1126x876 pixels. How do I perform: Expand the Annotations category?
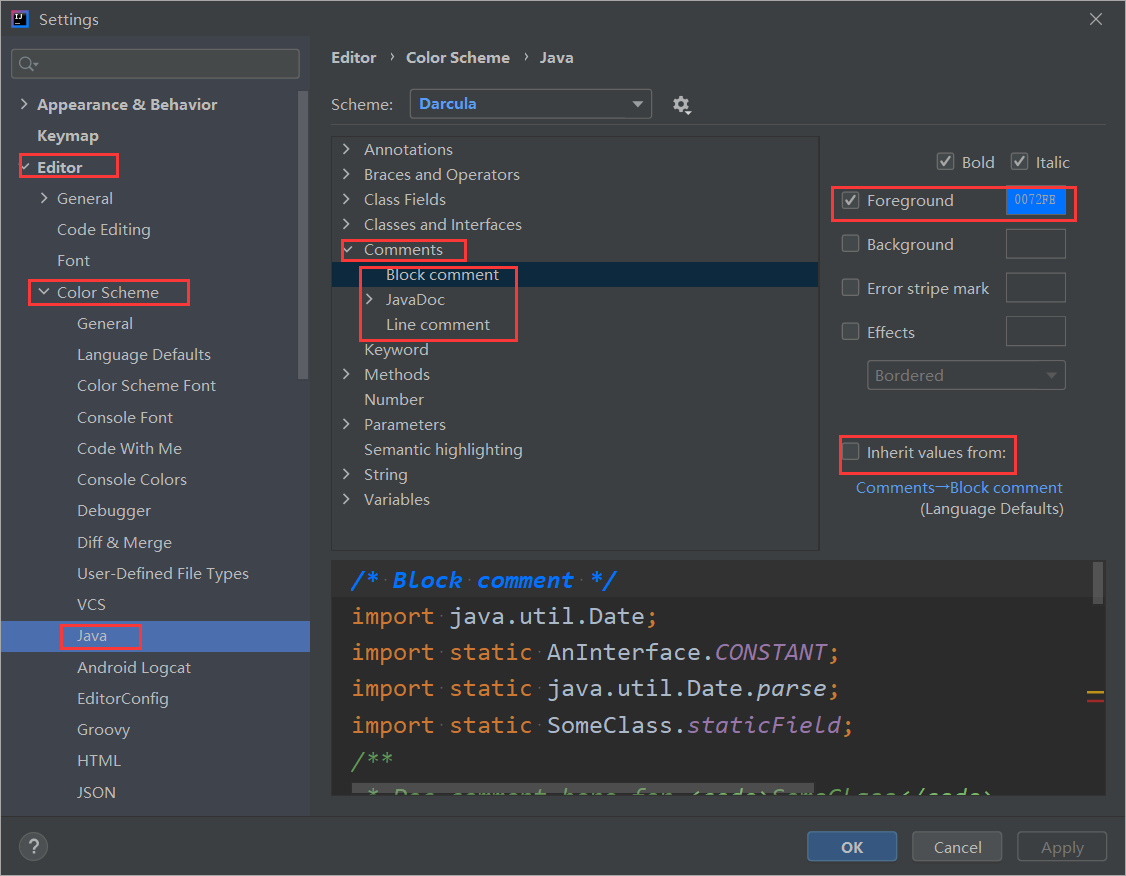347,149
